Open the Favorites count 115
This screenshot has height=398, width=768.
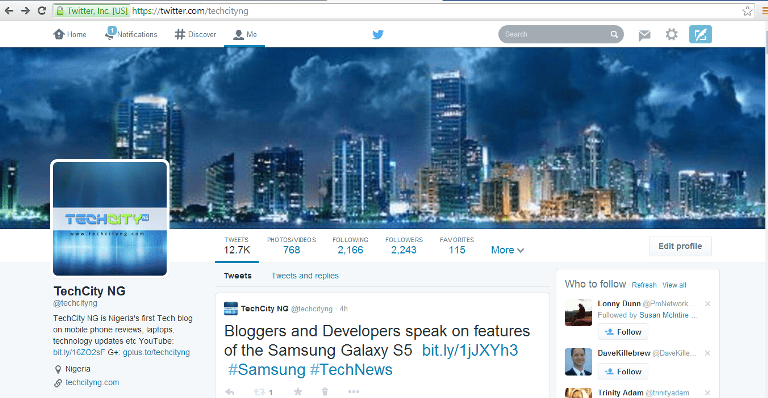(456, 245)
